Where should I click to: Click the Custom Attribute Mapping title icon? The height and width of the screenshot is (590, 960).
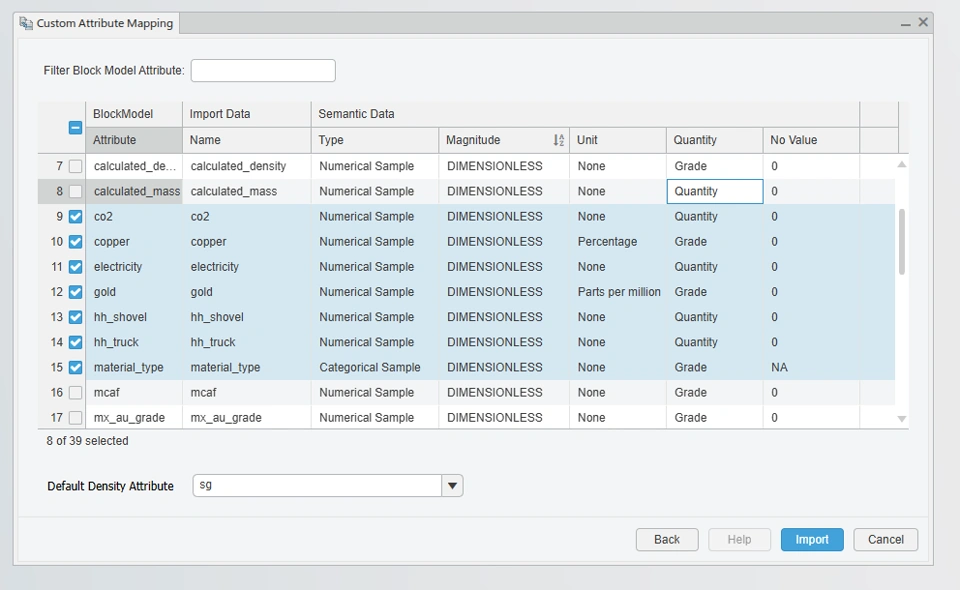[x=26, y=23]
